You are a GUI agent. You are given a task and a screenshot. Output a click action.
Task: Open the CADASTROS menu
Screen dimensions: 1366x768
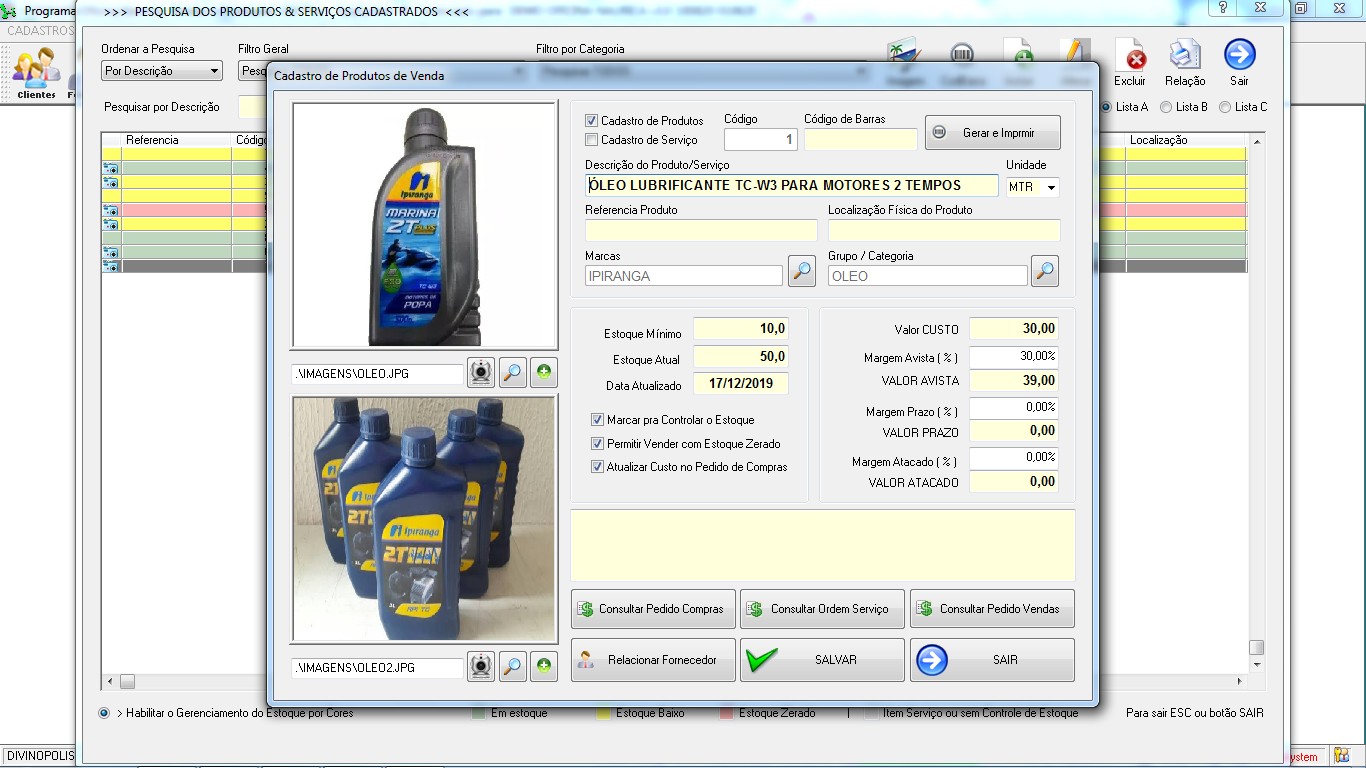click(38, 31)
